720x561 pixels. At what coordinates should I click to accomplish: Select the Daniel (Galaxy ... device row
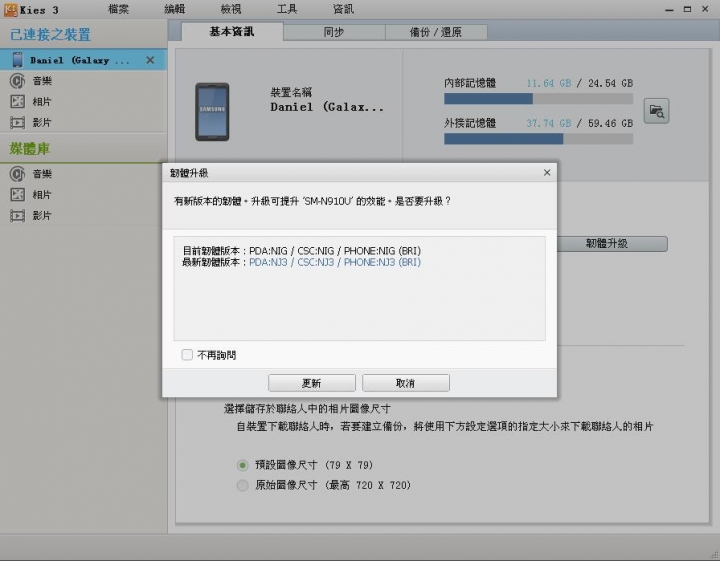tap(83, 60)
